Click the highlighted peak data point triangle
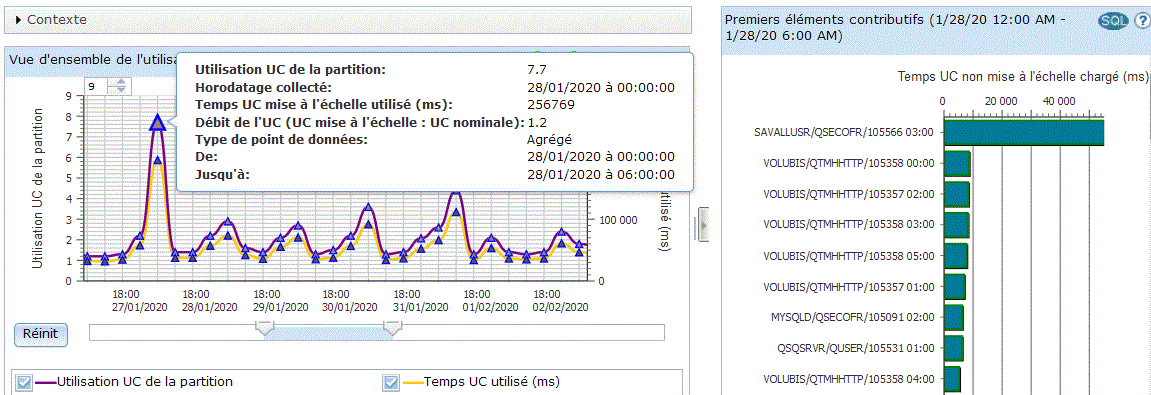 (x=157, y=123)
